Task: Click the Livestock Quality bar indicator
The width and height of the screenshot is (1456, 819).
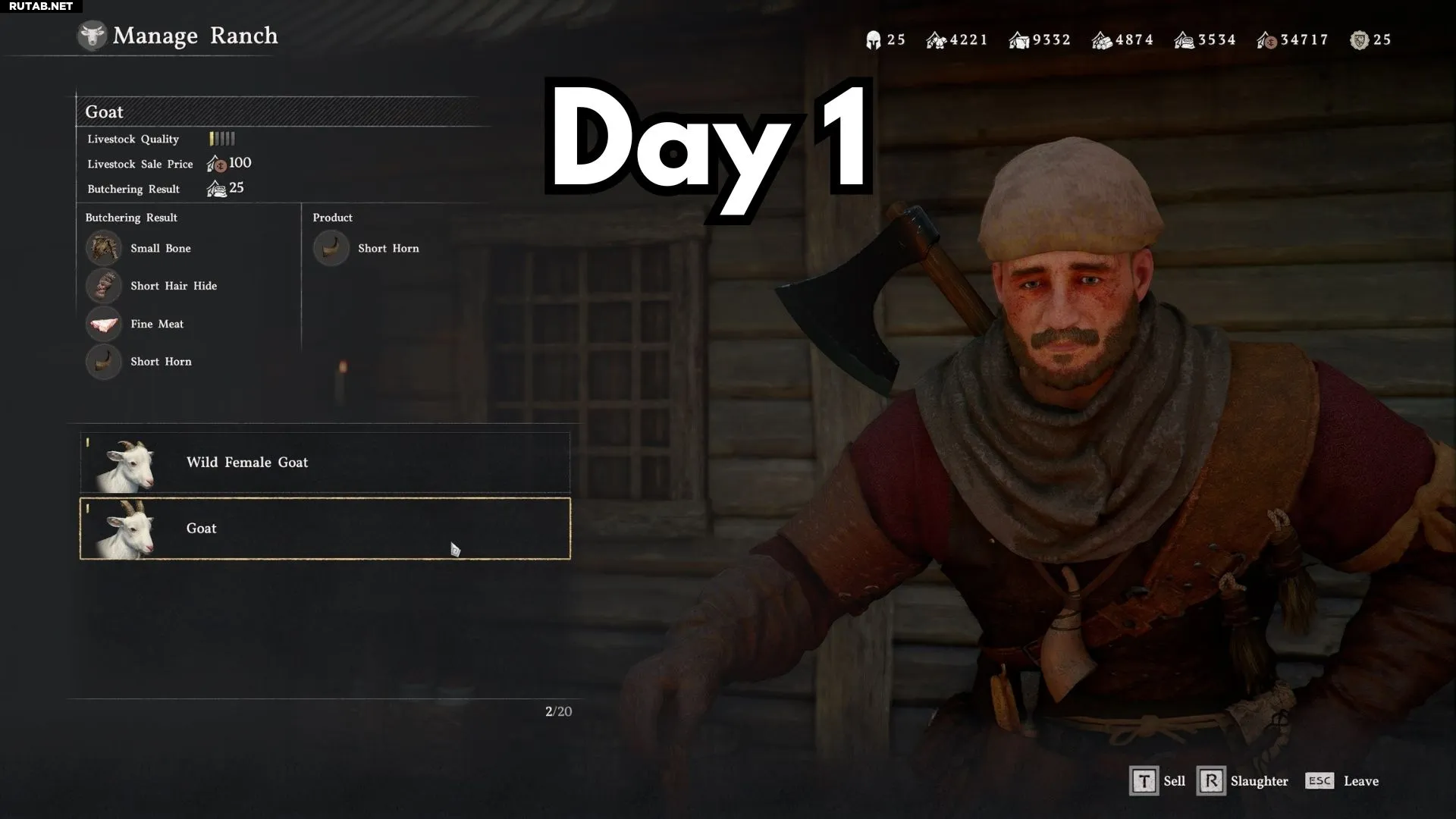Action: tap(222, 139)
